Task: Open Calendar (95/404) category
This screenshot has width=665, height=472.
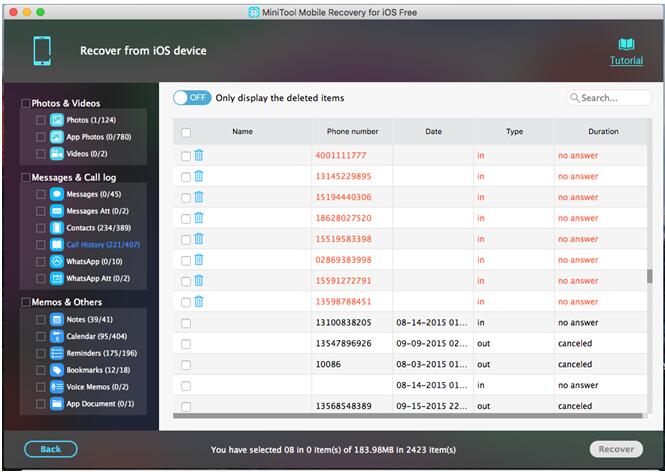Action: click(x=97, y=336)
